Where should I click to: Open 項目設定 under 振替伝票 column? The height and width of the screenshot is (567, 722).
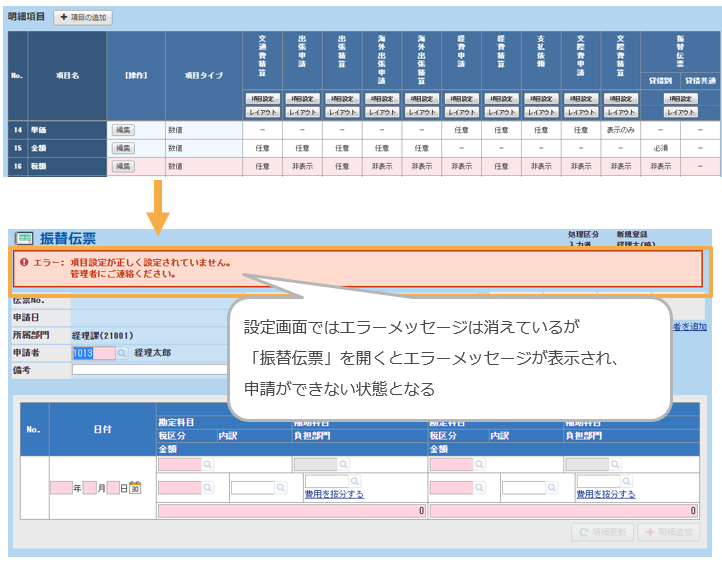[x=680, y=99]
